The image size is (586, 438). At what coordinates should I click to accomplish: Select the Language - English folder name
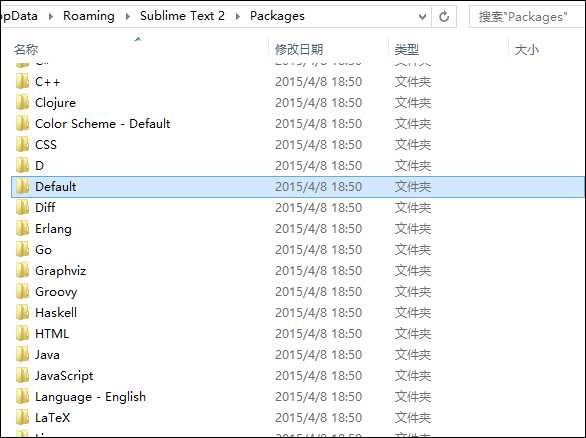pos(90,397)
